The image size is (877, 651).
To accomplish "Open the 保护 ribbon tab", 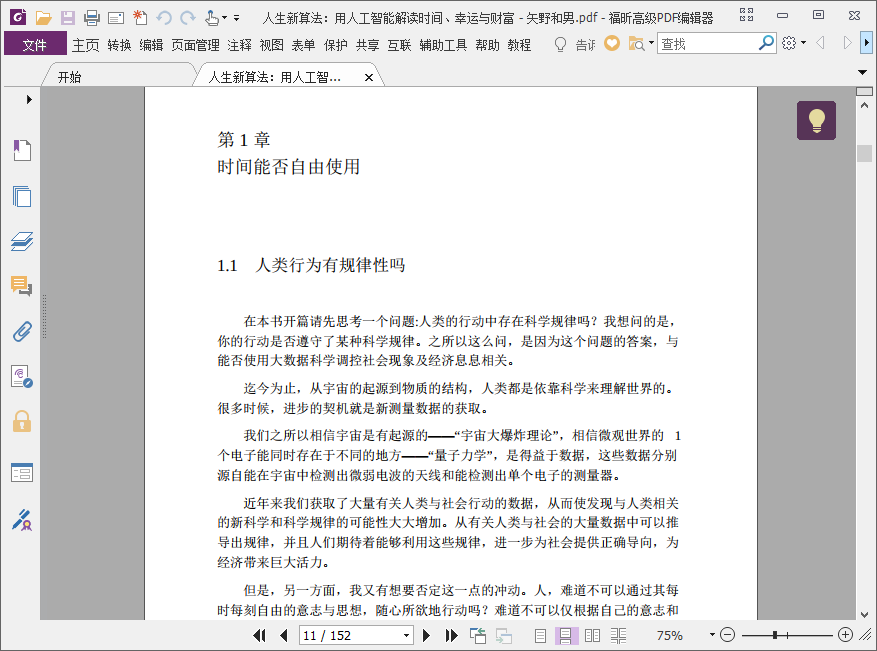I will (336, 45).
